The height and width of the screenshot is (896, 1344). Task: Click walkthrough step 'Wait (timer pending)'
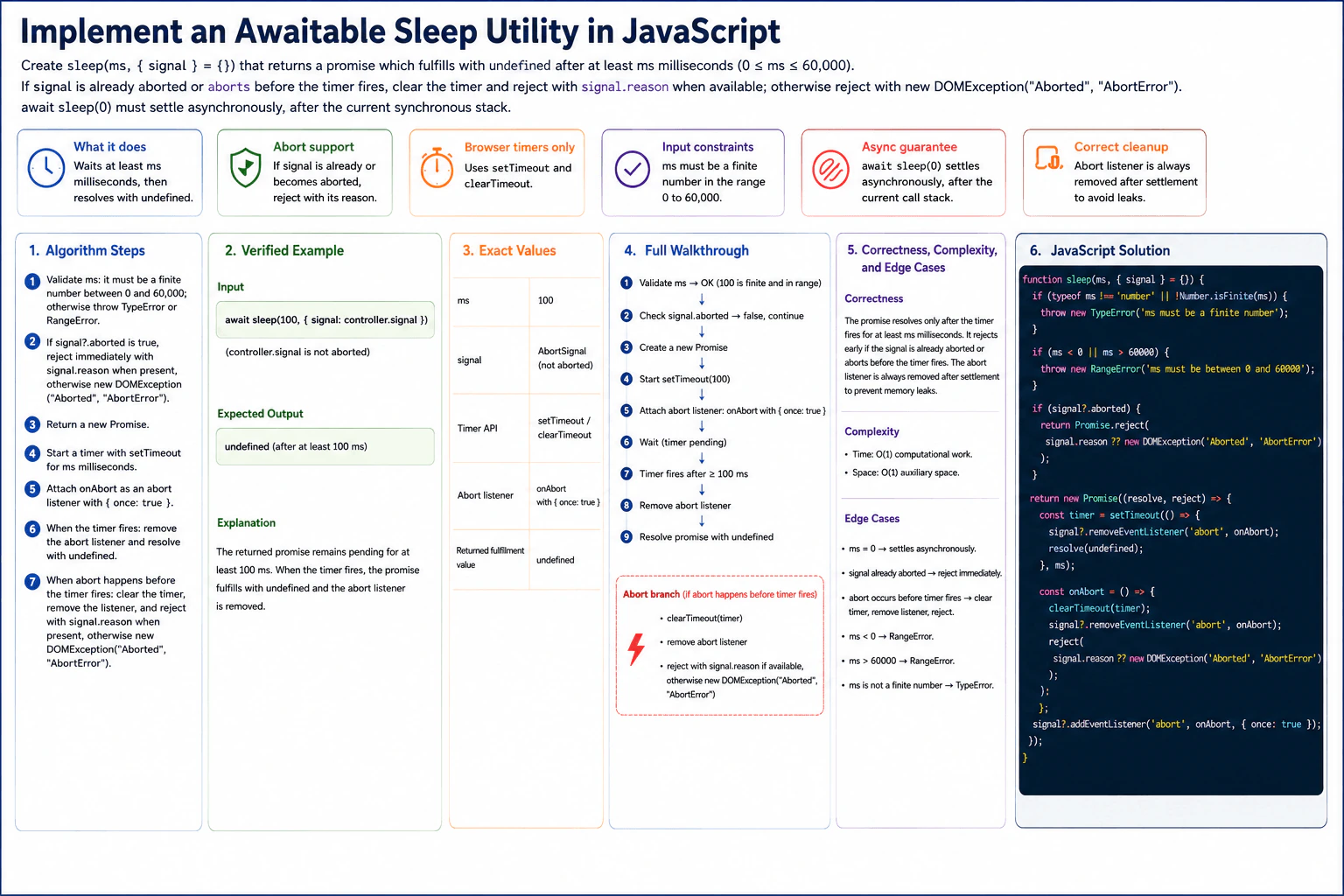pyautogui.click(x=682, y=442)
